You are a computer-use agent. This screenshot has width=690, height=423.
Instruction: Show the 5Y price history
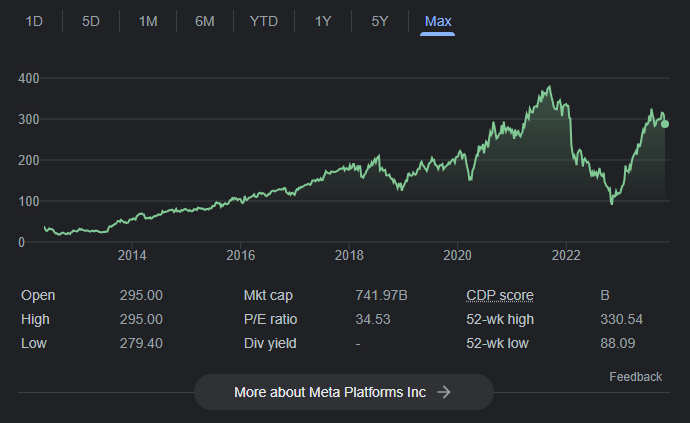point(380,21)
